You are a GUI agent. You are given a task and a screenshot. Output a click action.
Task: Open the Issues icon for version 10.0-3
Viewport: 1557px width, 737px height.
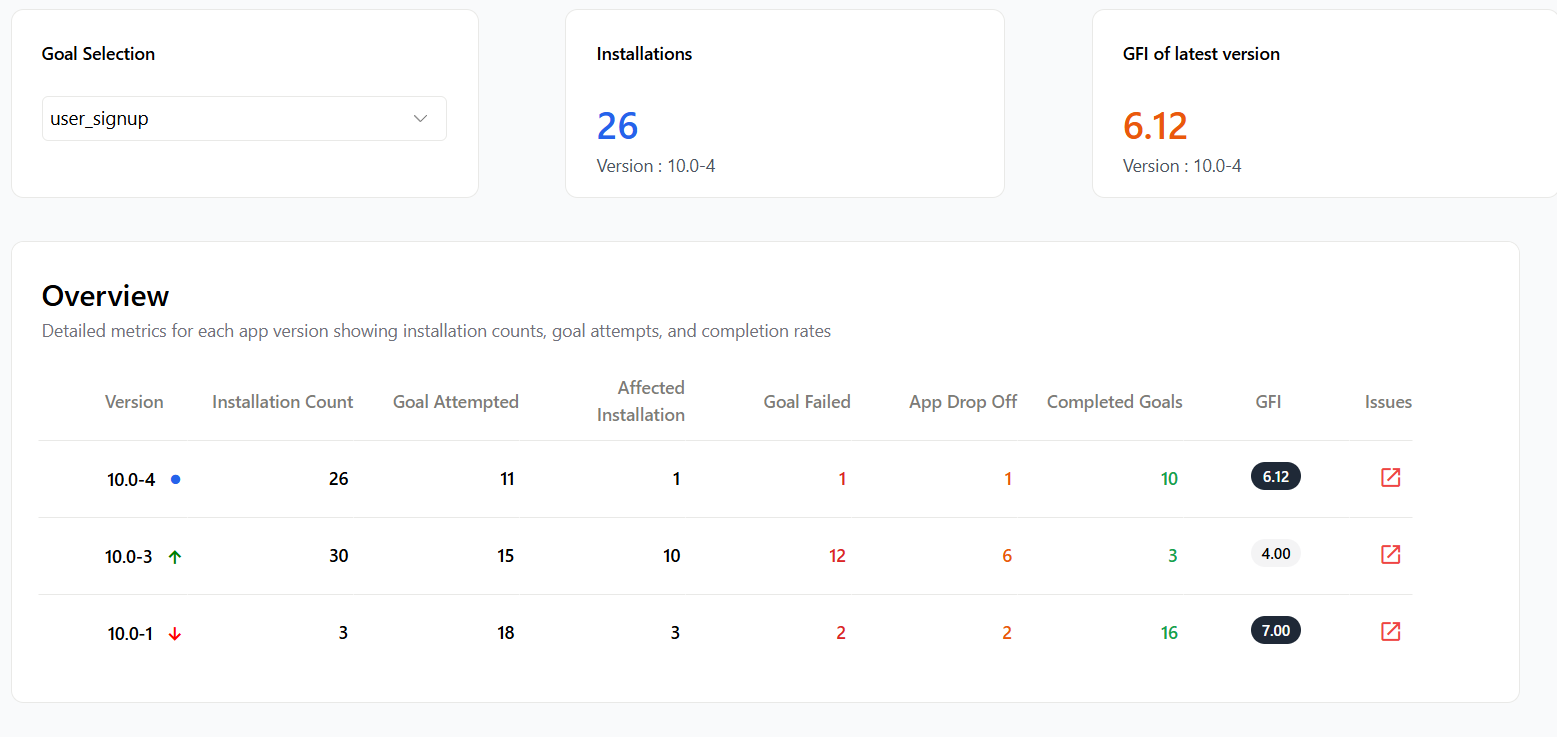coord(1390,554)
